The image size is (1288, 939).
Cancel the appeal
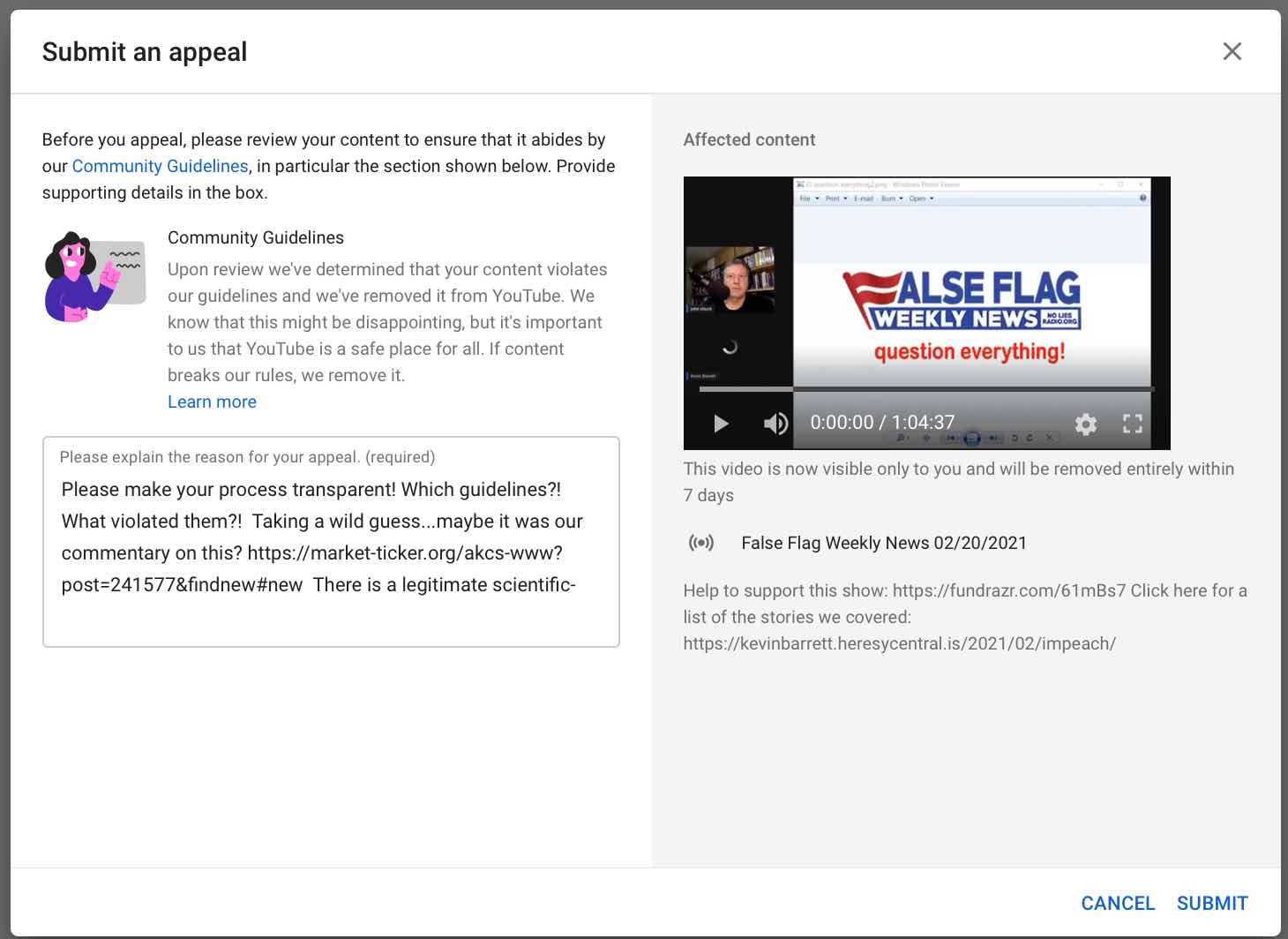[1118, 903]
